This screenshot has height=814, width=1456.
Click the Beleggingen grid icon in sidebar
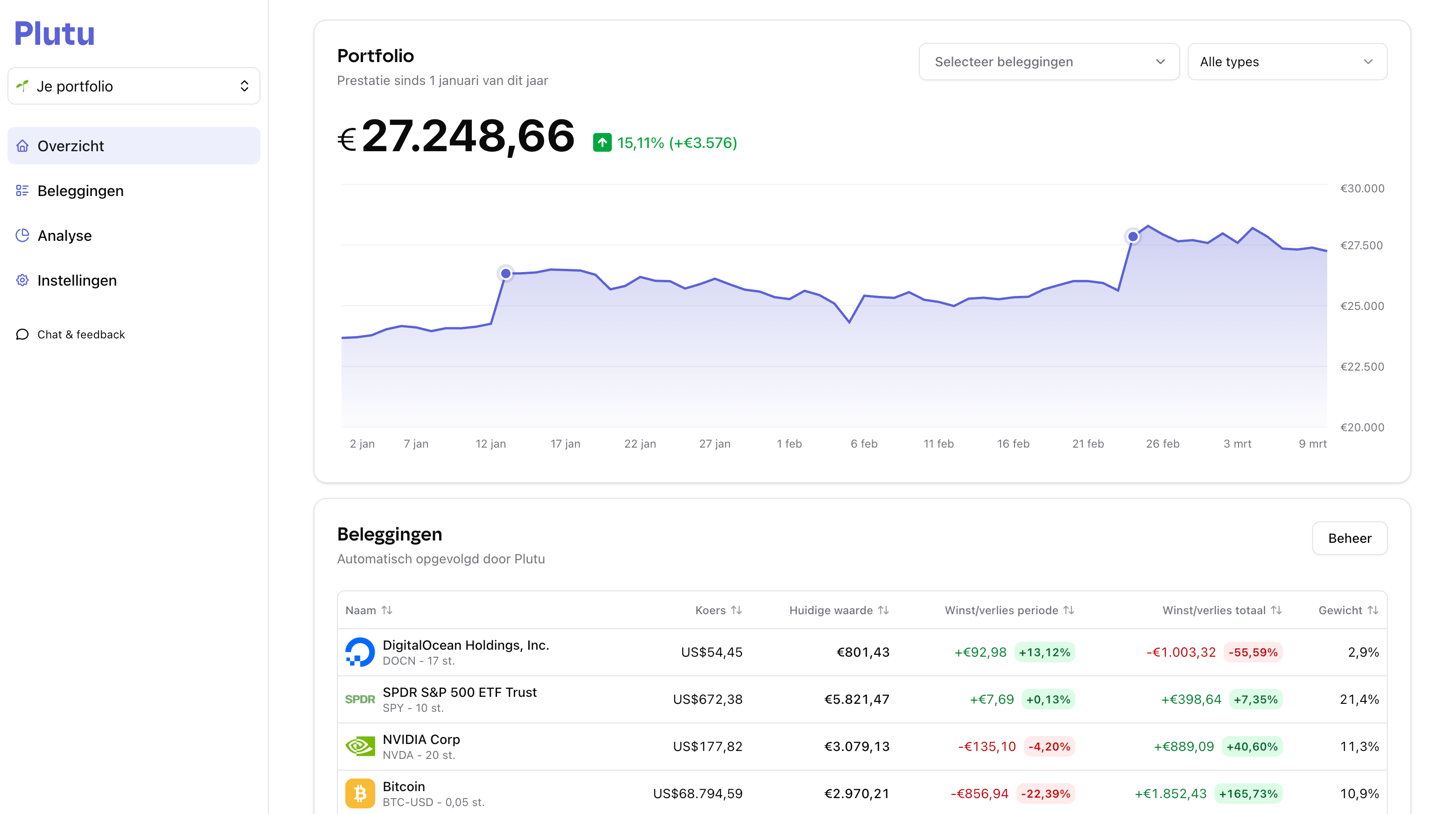[x=22, y=190]
